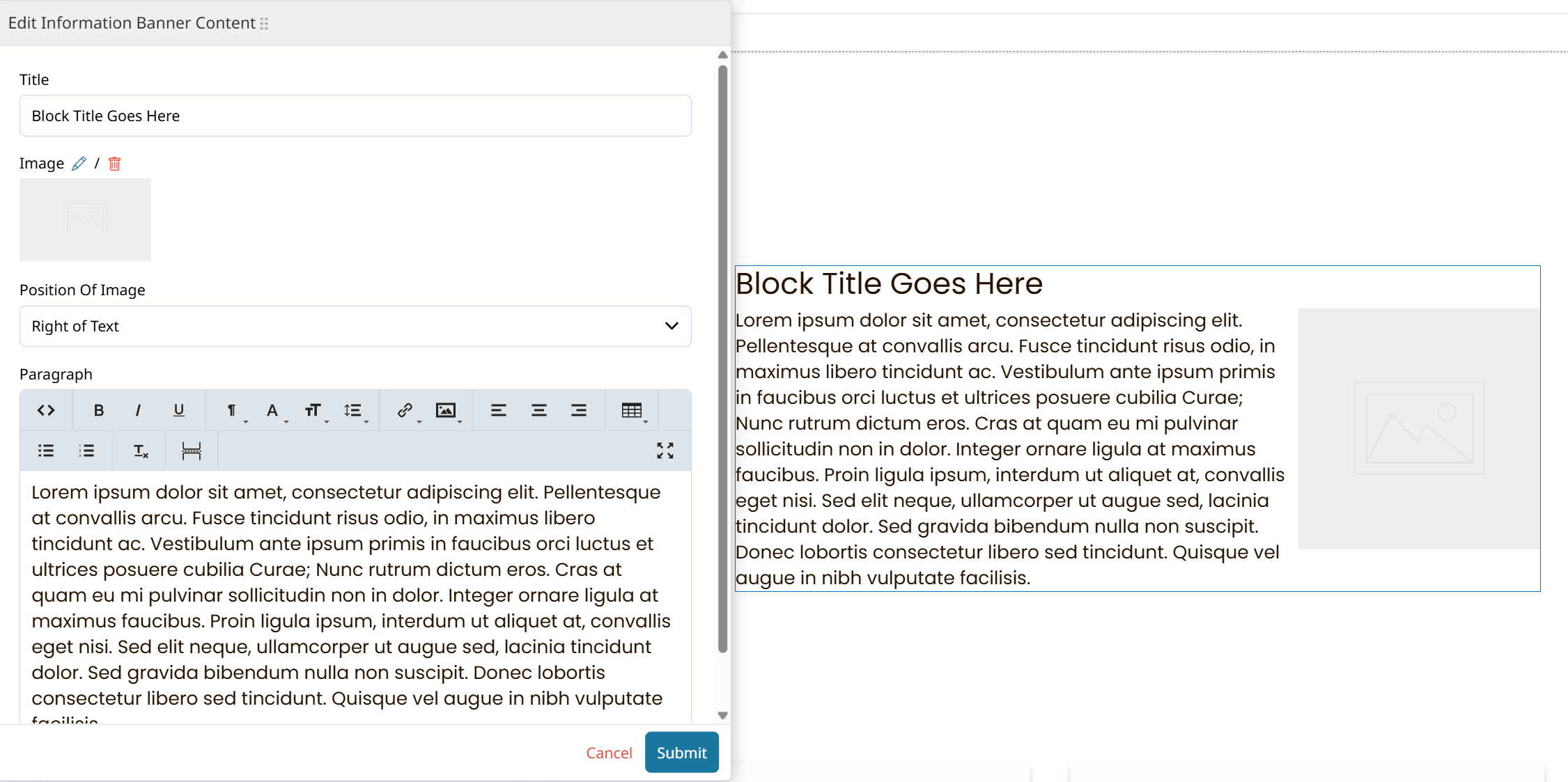Screen dimensions: 1568x782
Task: Click the Title input field
Action: (x=355, y=116)
